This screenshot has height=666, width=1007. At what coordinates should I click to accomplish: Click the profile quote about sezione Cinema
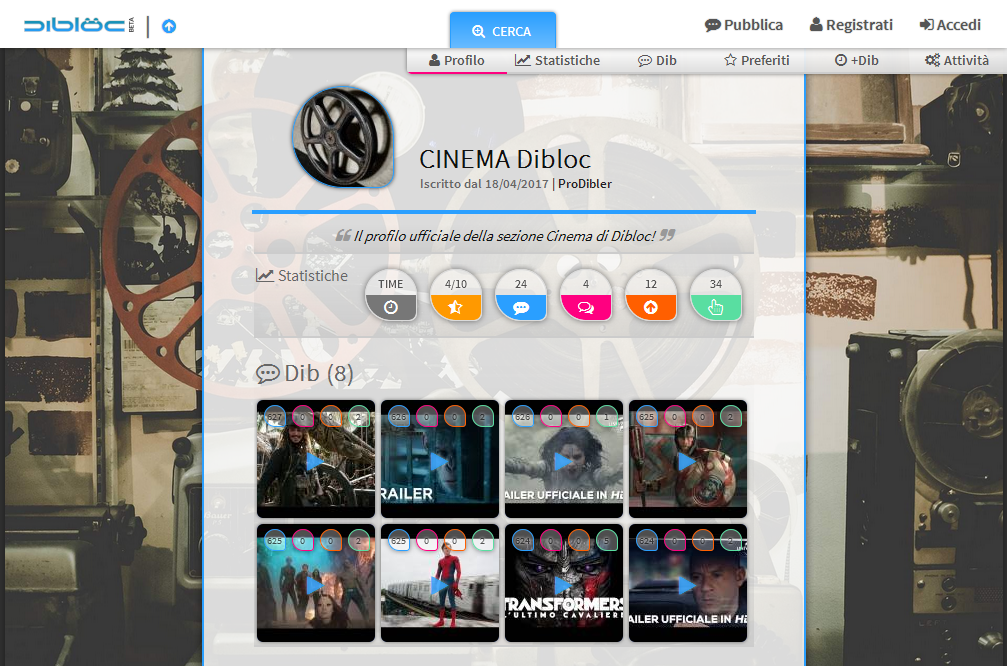(504, 236)
